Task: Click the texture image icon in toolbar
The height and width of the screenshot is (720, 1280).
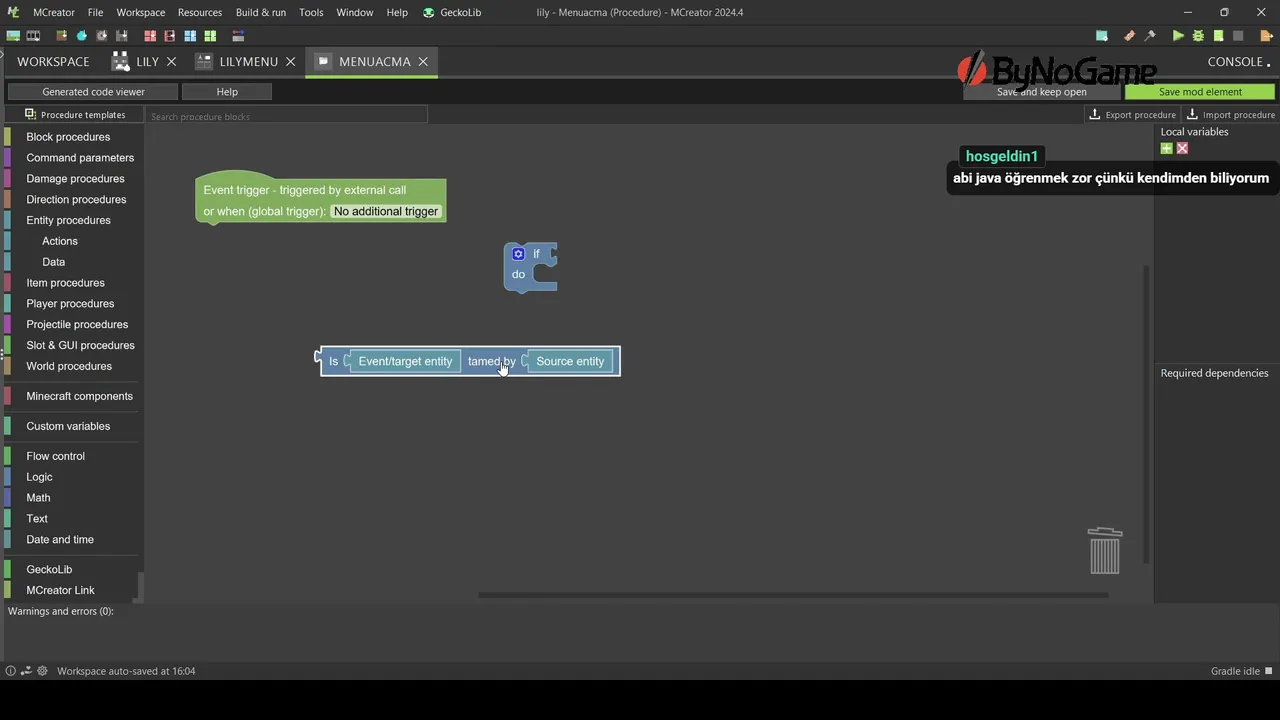Action: [x=13, y=36]
